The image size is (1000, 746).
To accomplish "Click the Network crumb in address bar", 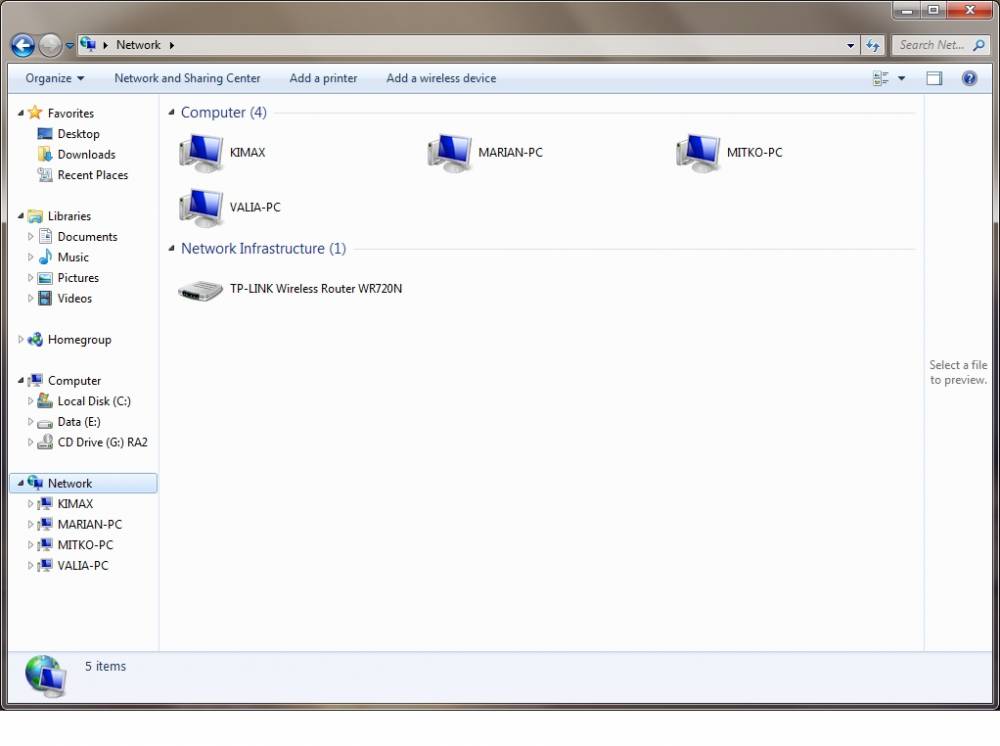I will (x=138, y=45).
